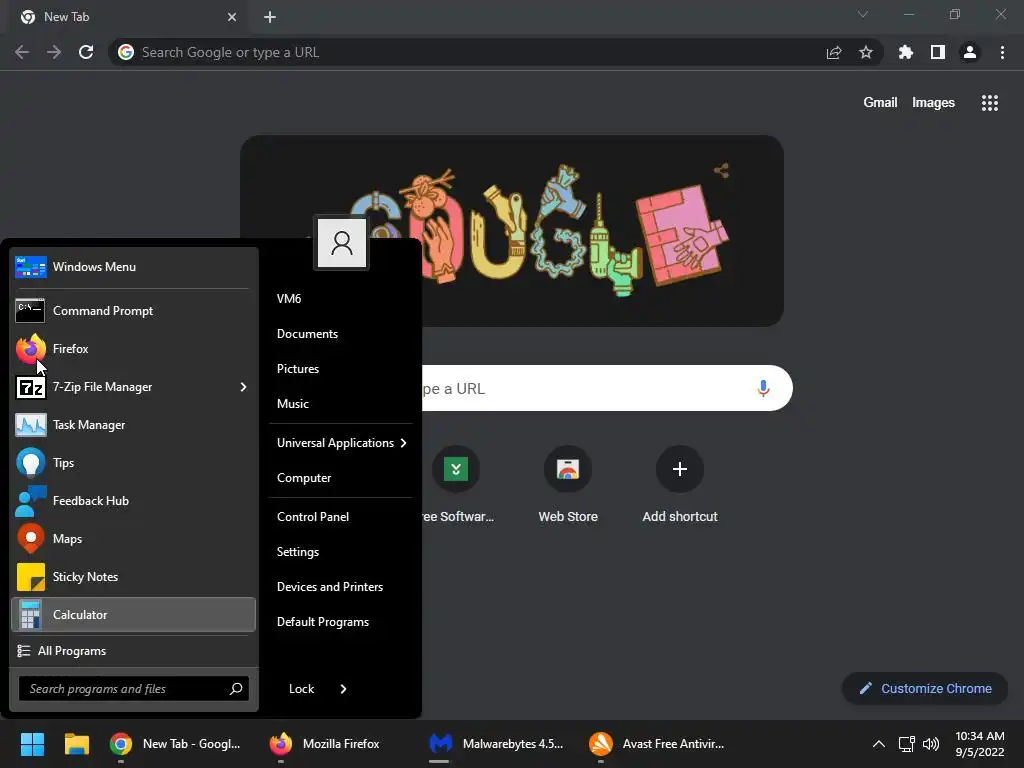Launch Maps app from start menu
Image resolution: width=1024 pixels, height=768 pixels.
(x=133, y=538)
